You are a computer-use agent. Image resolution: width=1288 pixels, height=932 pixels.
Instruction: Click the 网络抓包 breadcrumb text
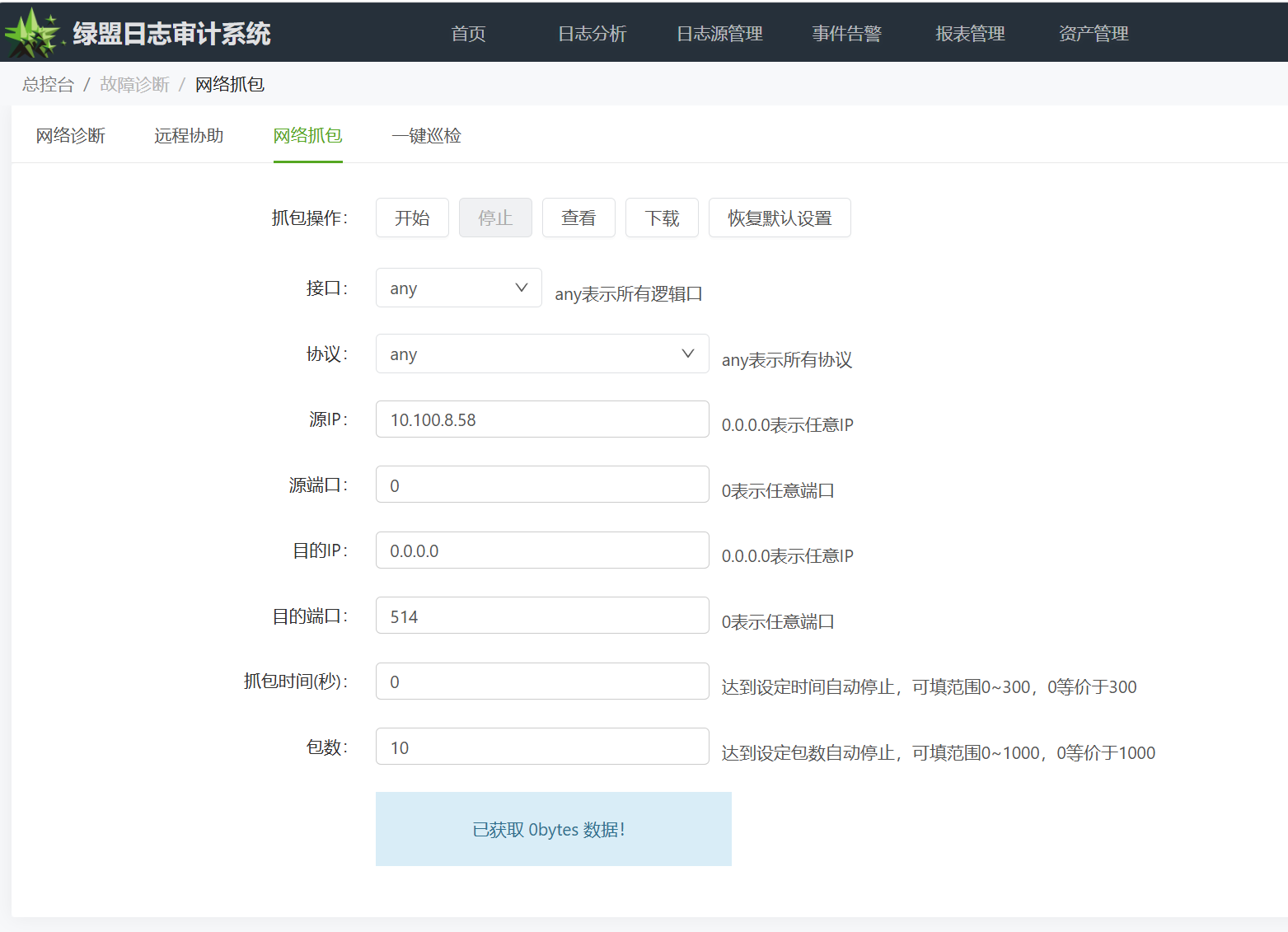coord(230,85)
